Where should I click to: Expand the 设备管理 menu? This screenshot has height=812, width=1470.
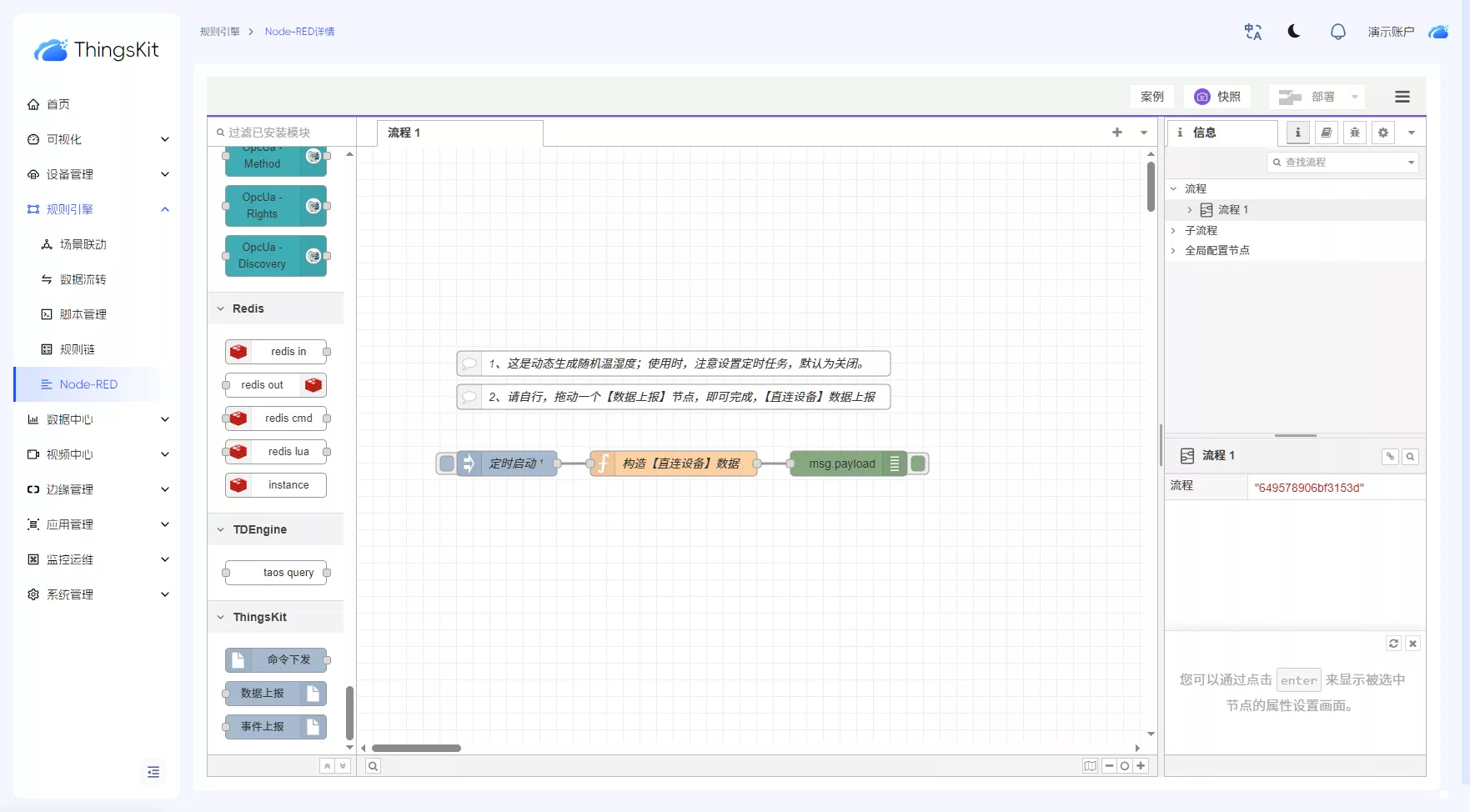click(x=97, y=174)
